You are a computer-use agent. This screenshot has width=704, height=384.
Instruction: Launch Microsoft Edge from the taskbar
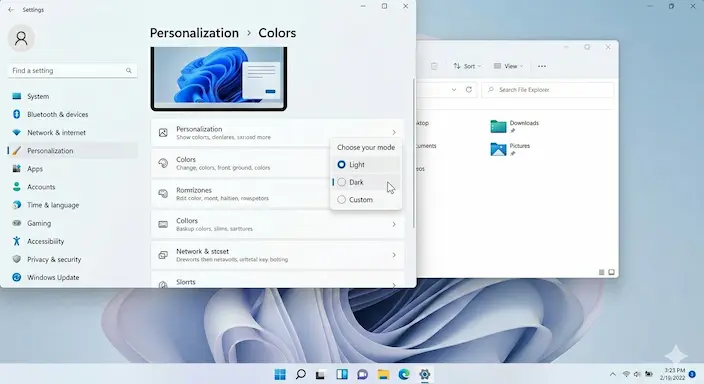coord(404,374)
